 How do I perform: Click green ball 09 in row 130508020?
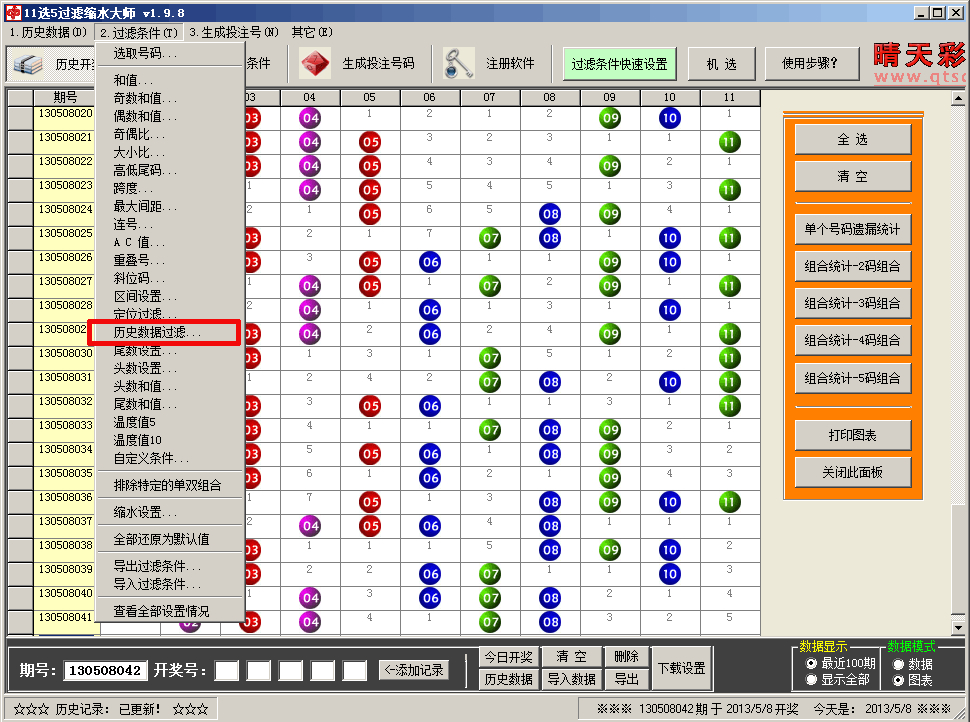point(610,118)
